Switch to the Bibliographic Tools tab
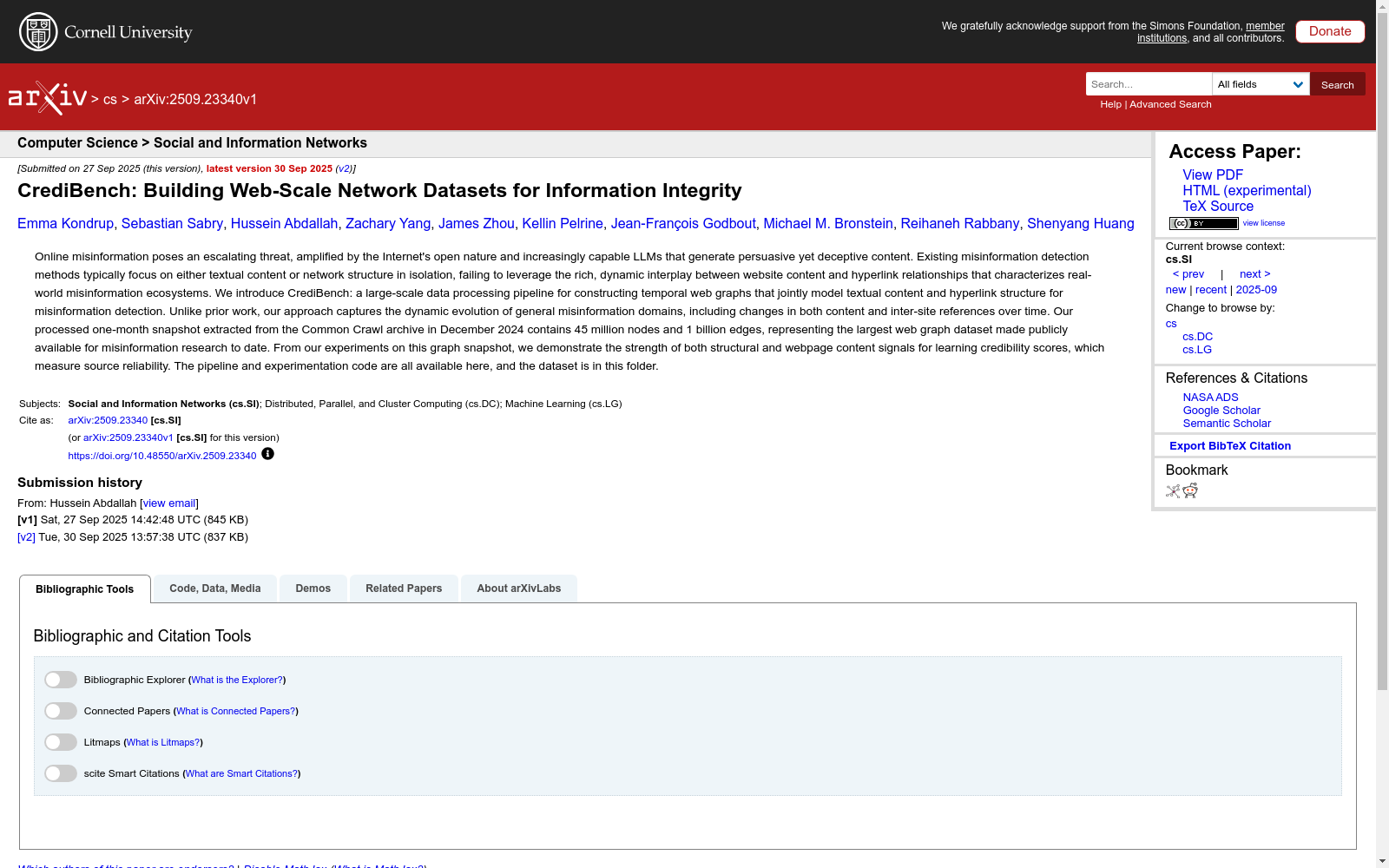Image resolution: width=1389 pixels, height=868 pixels. (x=85, y=589)
